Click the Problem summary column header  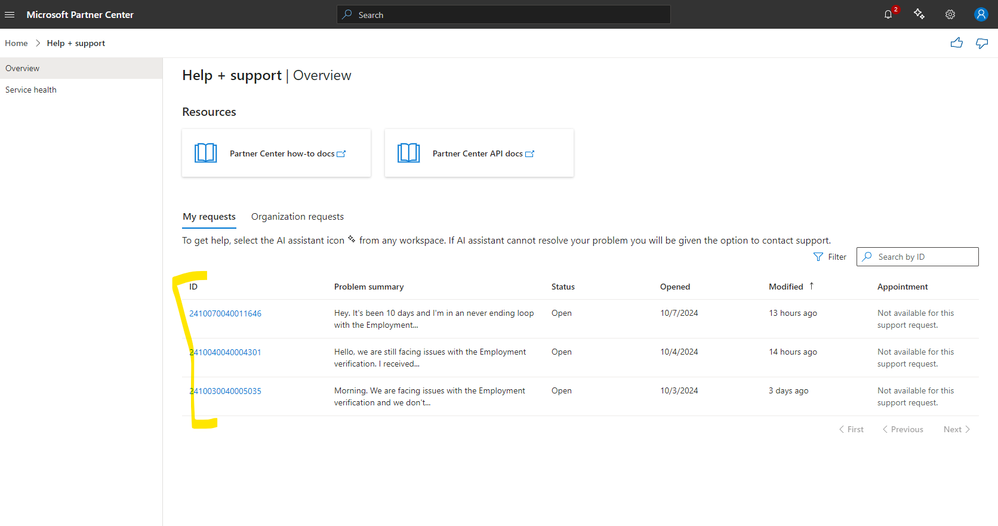(369, 287)
